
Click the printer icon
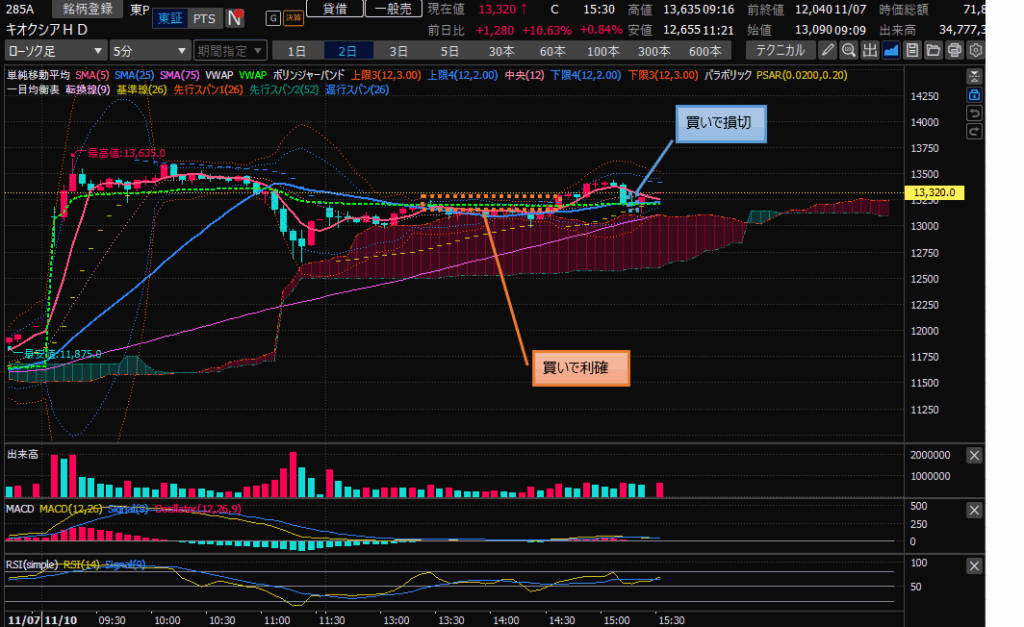coord(954,50)
